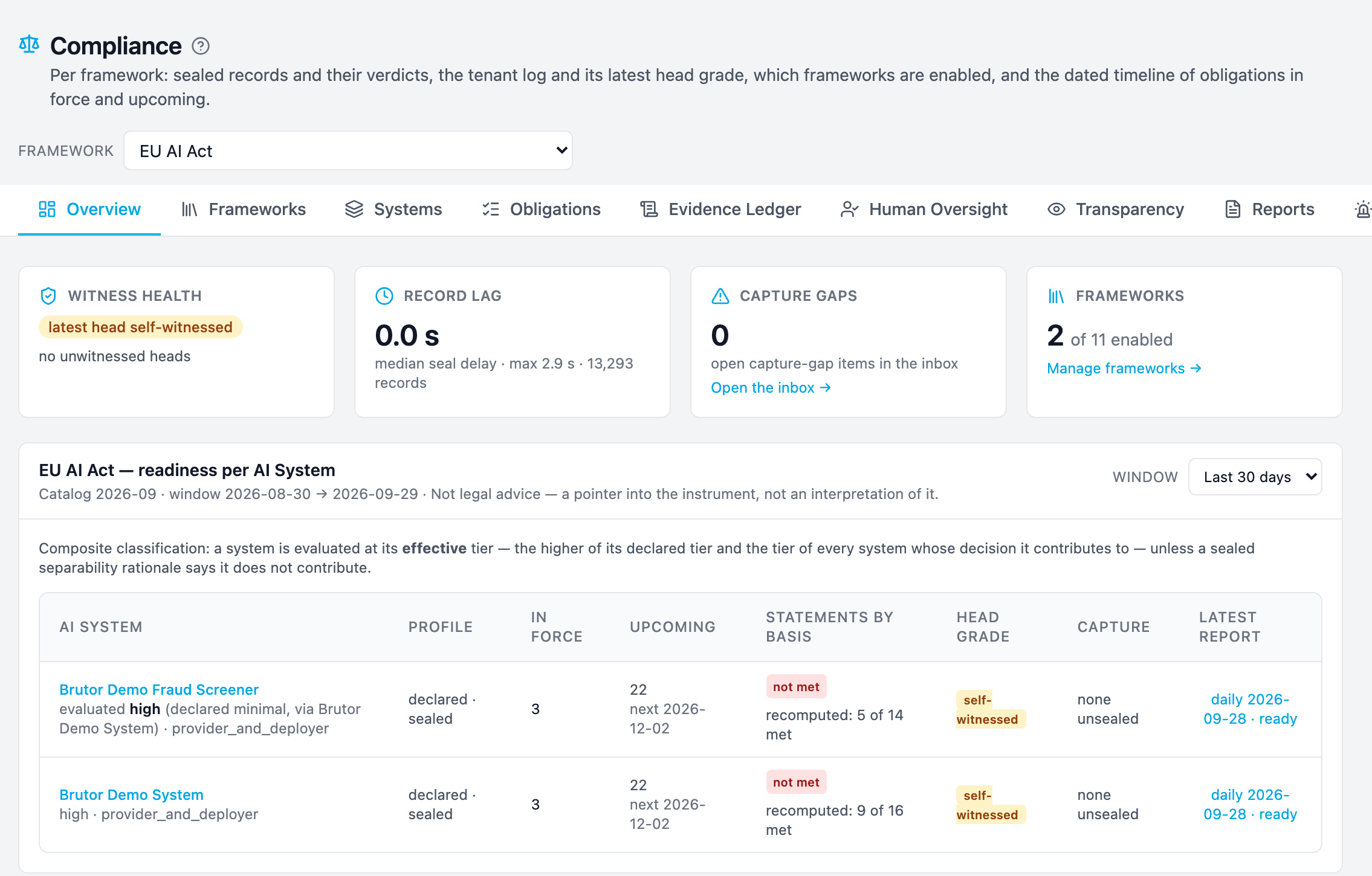Open the Brutor Demo Fraud Screener system link
Screen dimensions: 1372x876
[159, 689]
